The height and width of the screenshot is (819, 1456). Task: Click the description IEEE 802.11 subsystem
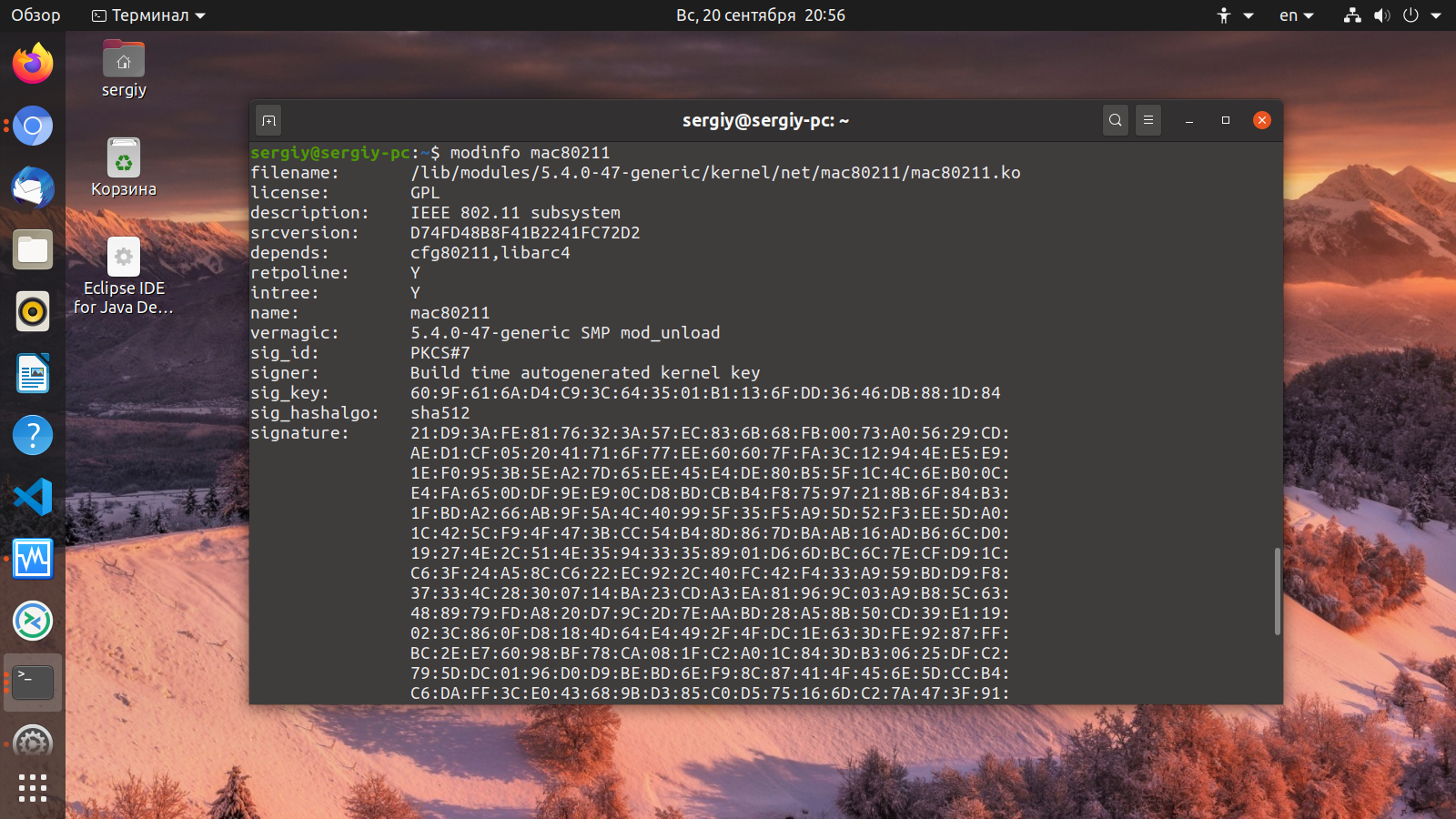(x=515, y=213)
